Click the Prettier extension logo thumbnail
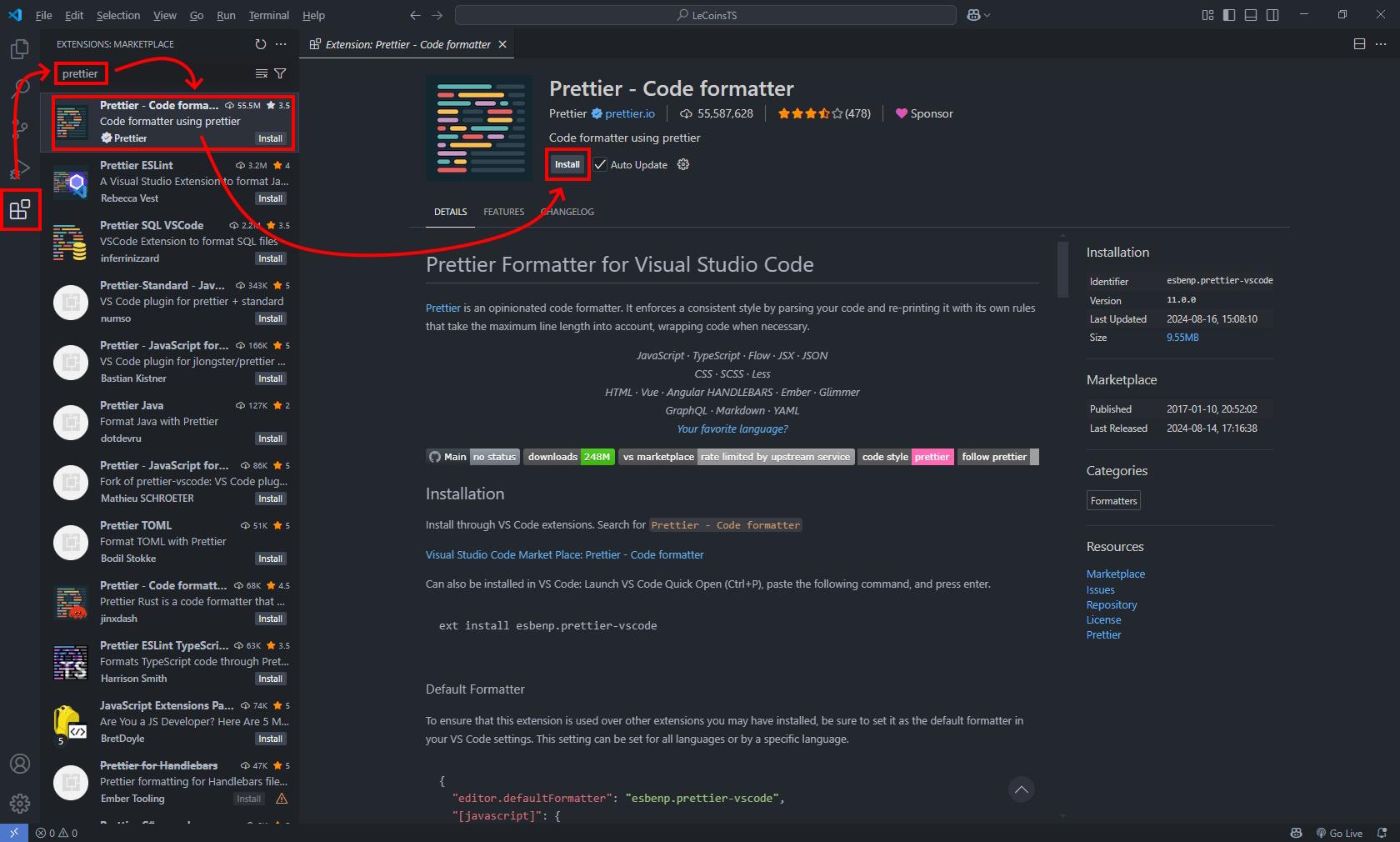This screenshot has height=842, width=1400. tap(479, 128)
